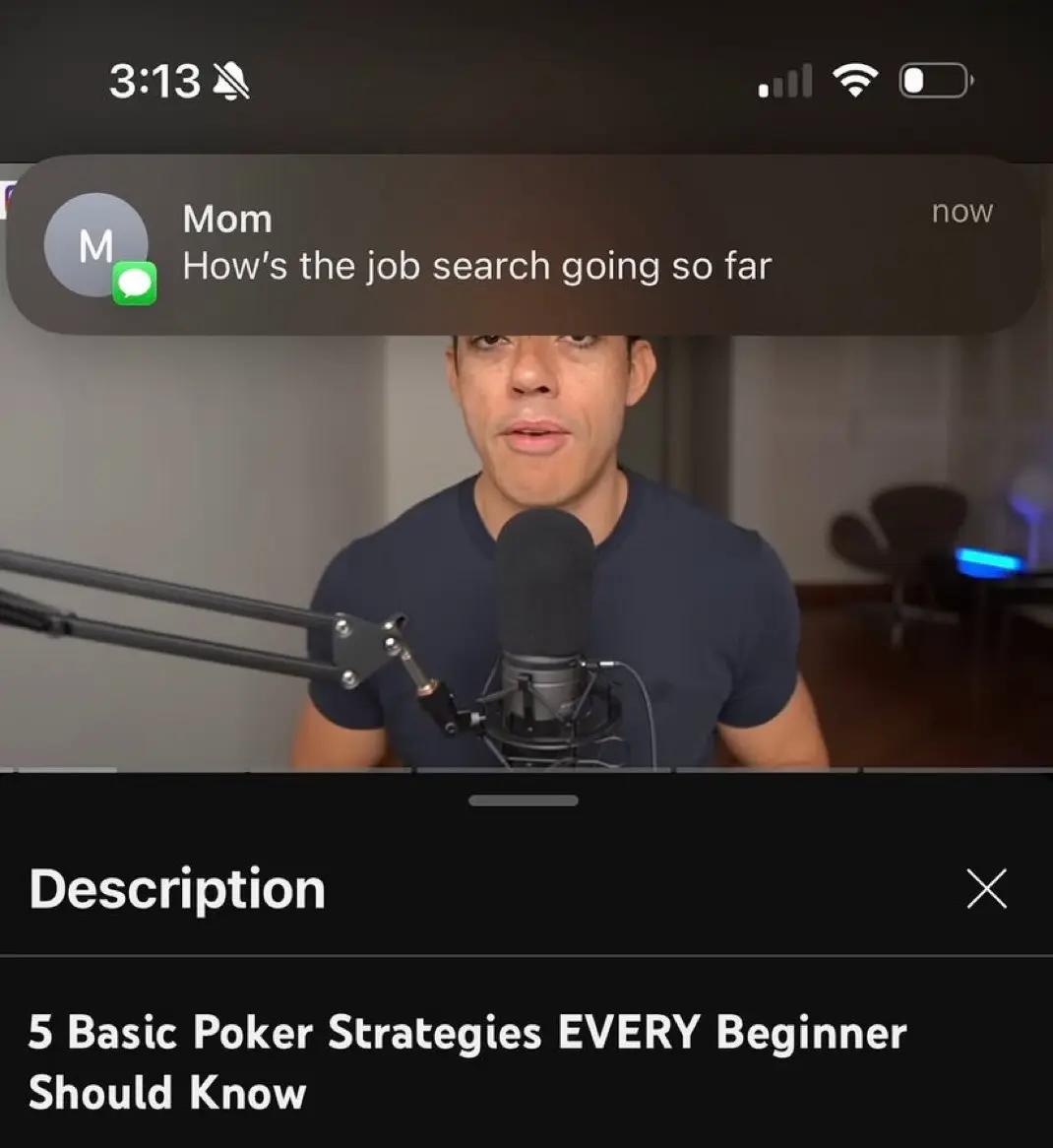
Task: Tap the partially hidden icon behind the banner's left edge
Action: [7, 200]
